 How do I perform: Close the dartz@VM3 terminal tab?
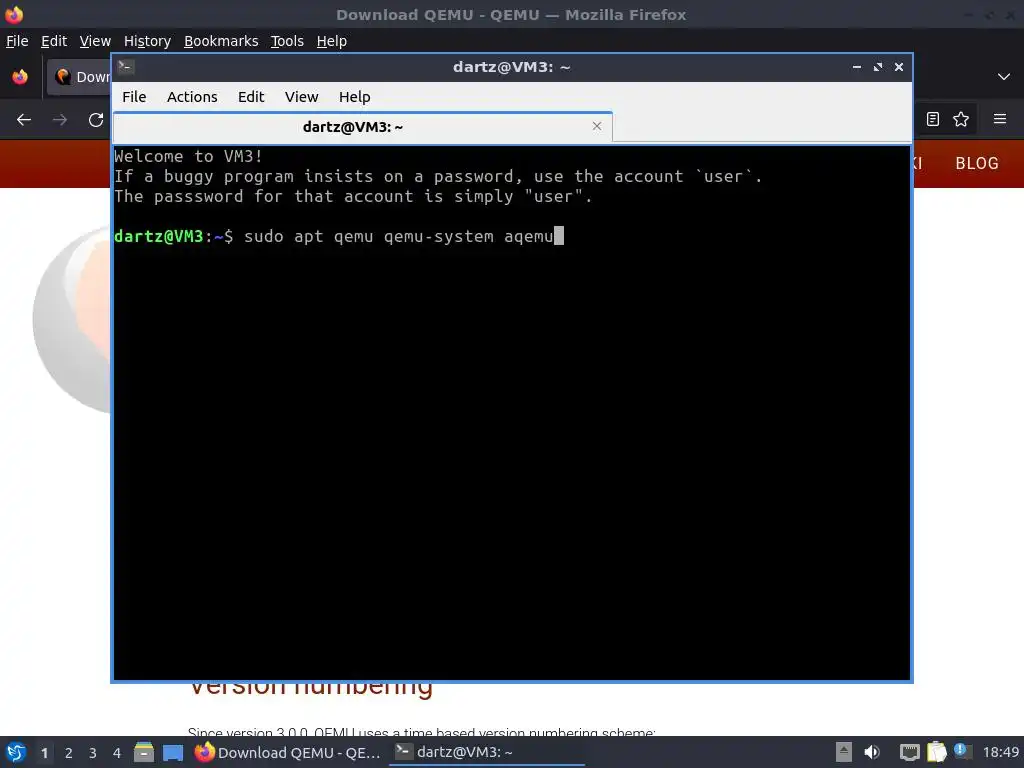click(x=596, y=126)
